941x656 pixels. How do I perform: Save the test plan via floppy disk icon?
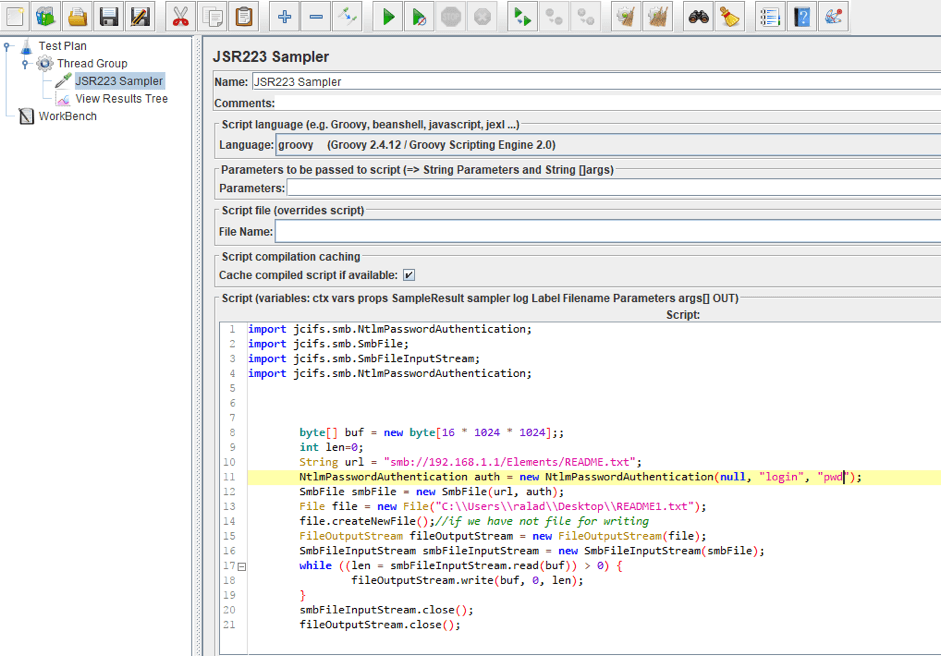tap(109, 16)
